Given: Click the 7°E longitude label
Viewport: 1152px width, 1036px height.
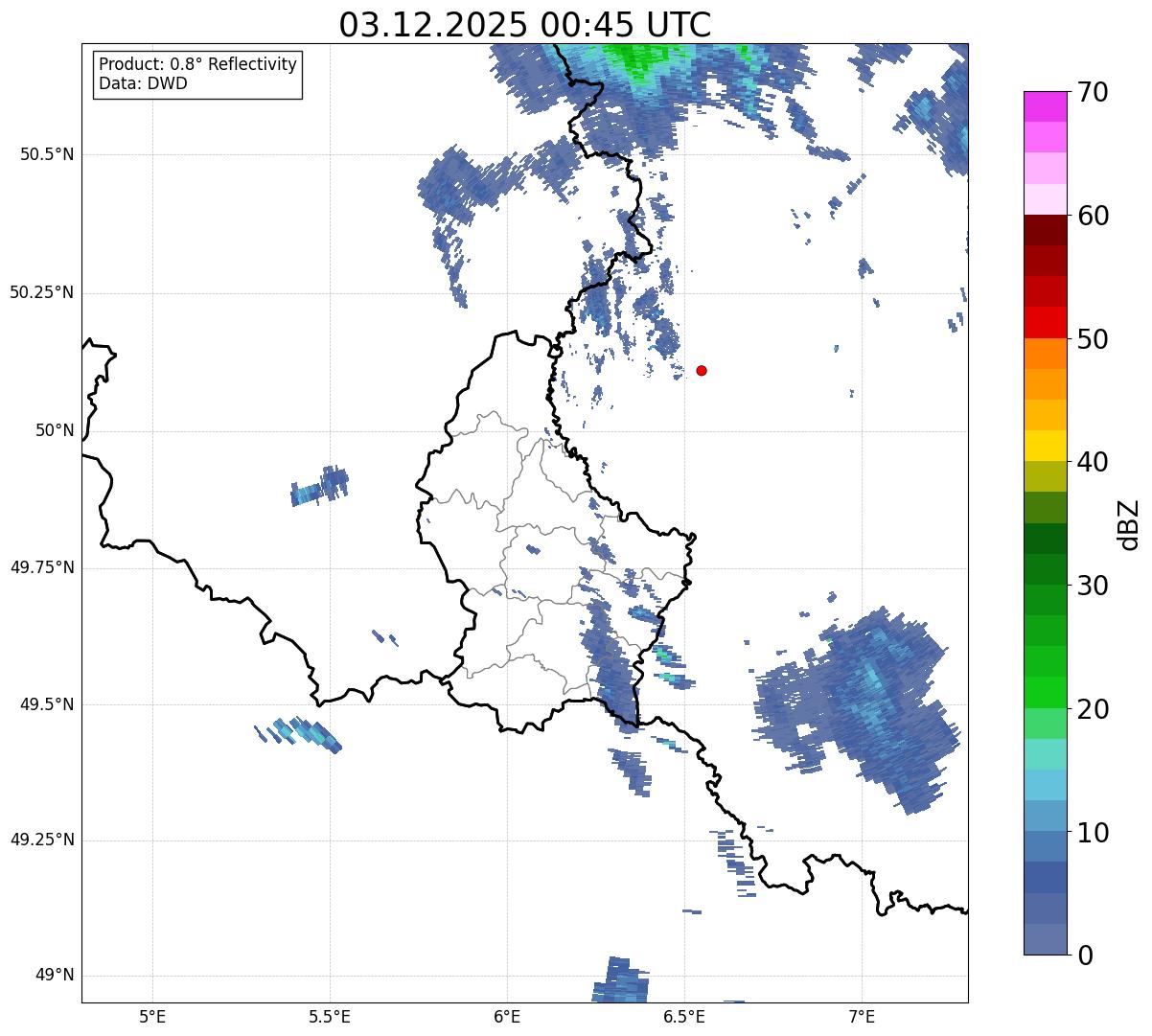Looking at the screenshot, I should coord(862,1016).
